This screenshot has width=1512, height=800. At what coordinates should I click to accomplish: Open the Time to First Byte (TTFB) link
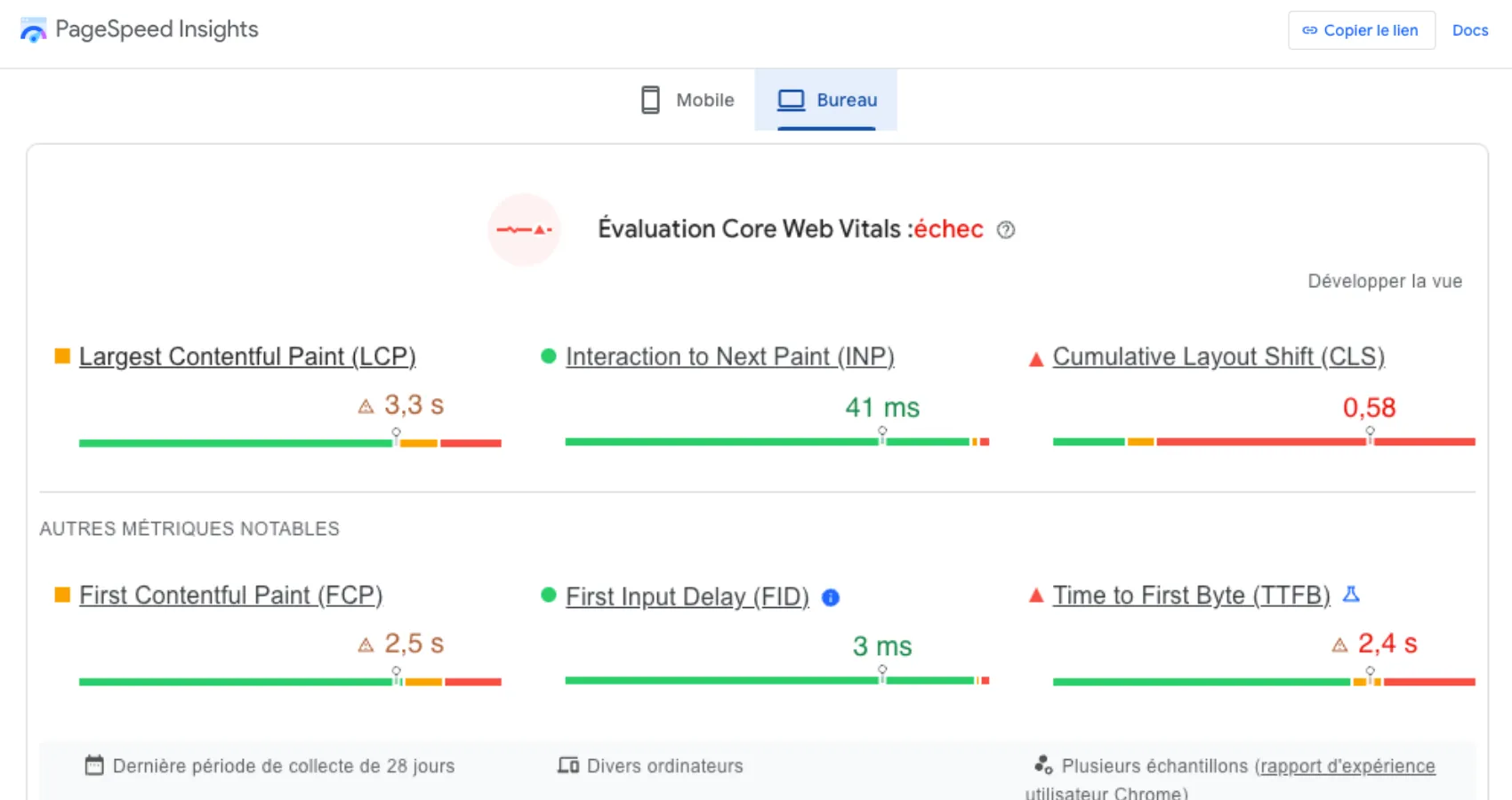click(x=1192, y=595)
